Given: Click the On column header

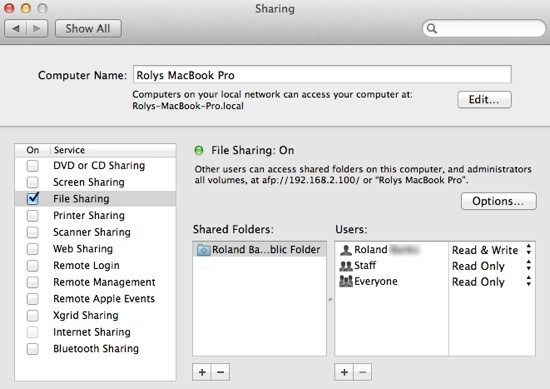Looking at the screenshot, I should (x=33, y=150).
